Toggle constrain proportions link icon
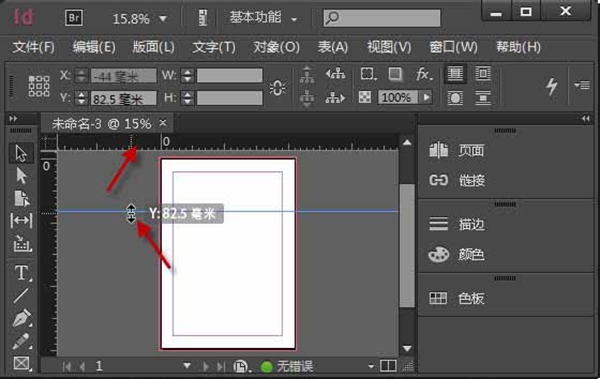600x379 pixels. [277, 88]
